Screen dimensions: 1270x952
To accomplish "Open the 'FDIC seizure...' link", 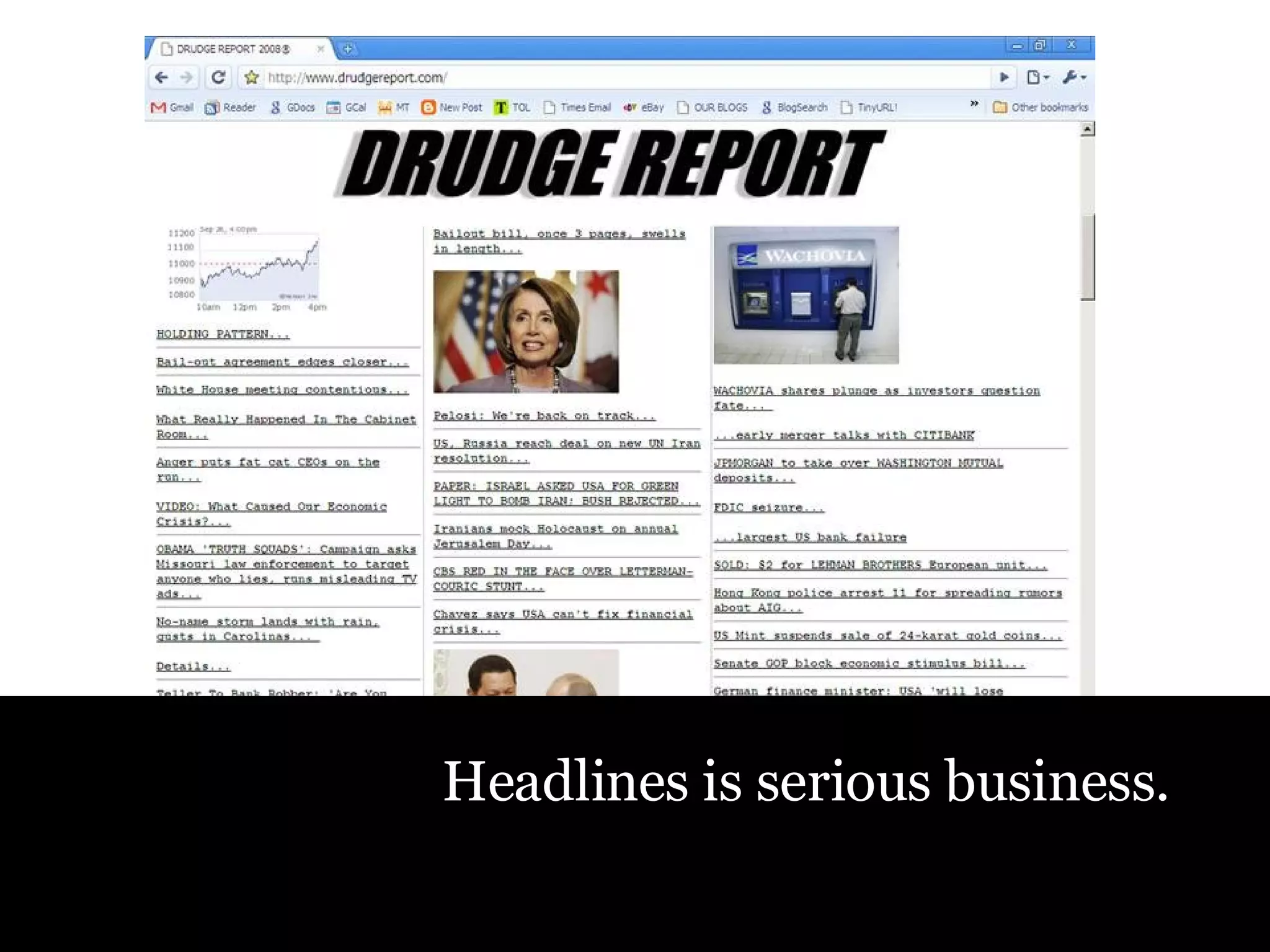I will pos(769,508).
